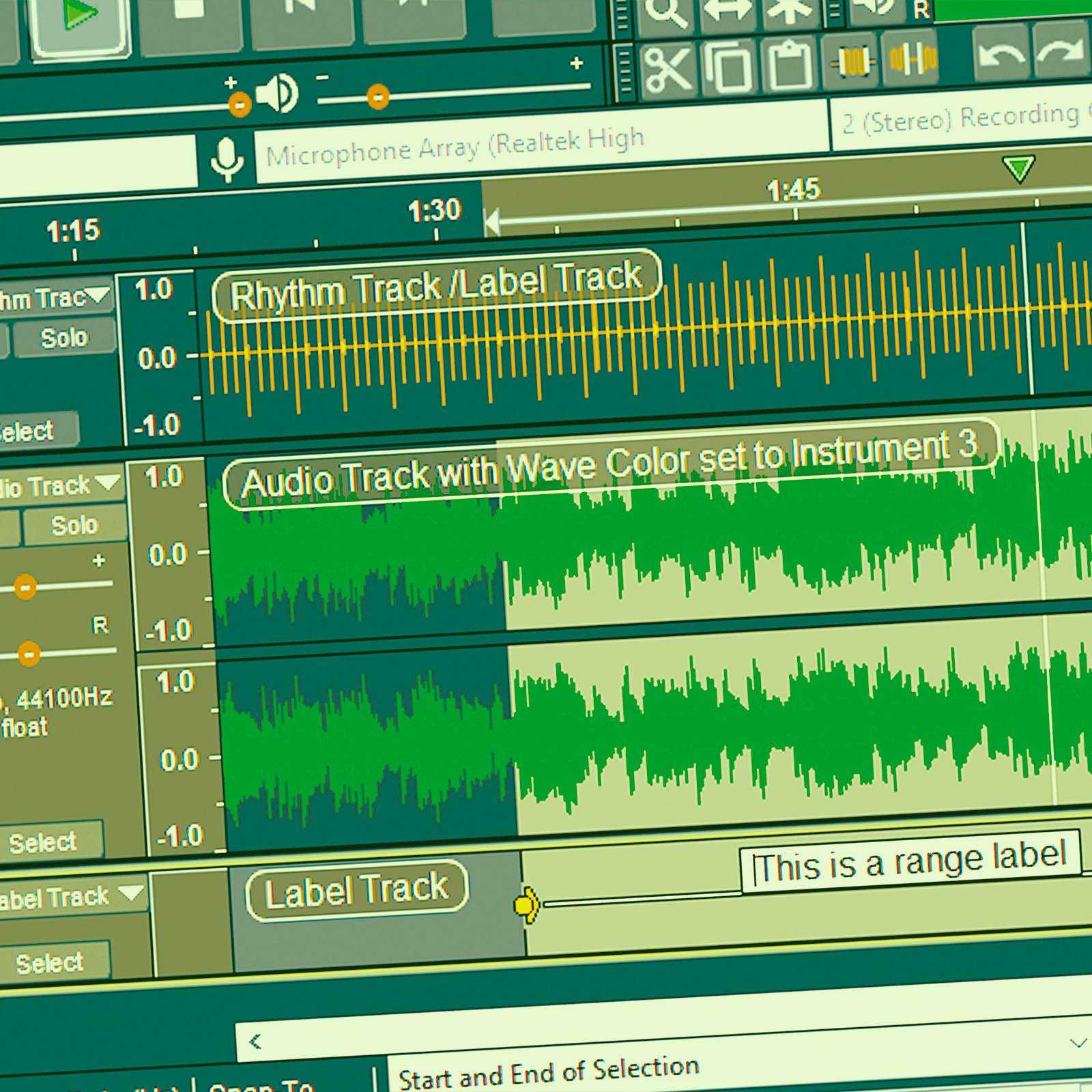Adjust the recording volume slider knob
Image resolution: width=1092 pixels, height=1092 pixels.
pos(240,105)
